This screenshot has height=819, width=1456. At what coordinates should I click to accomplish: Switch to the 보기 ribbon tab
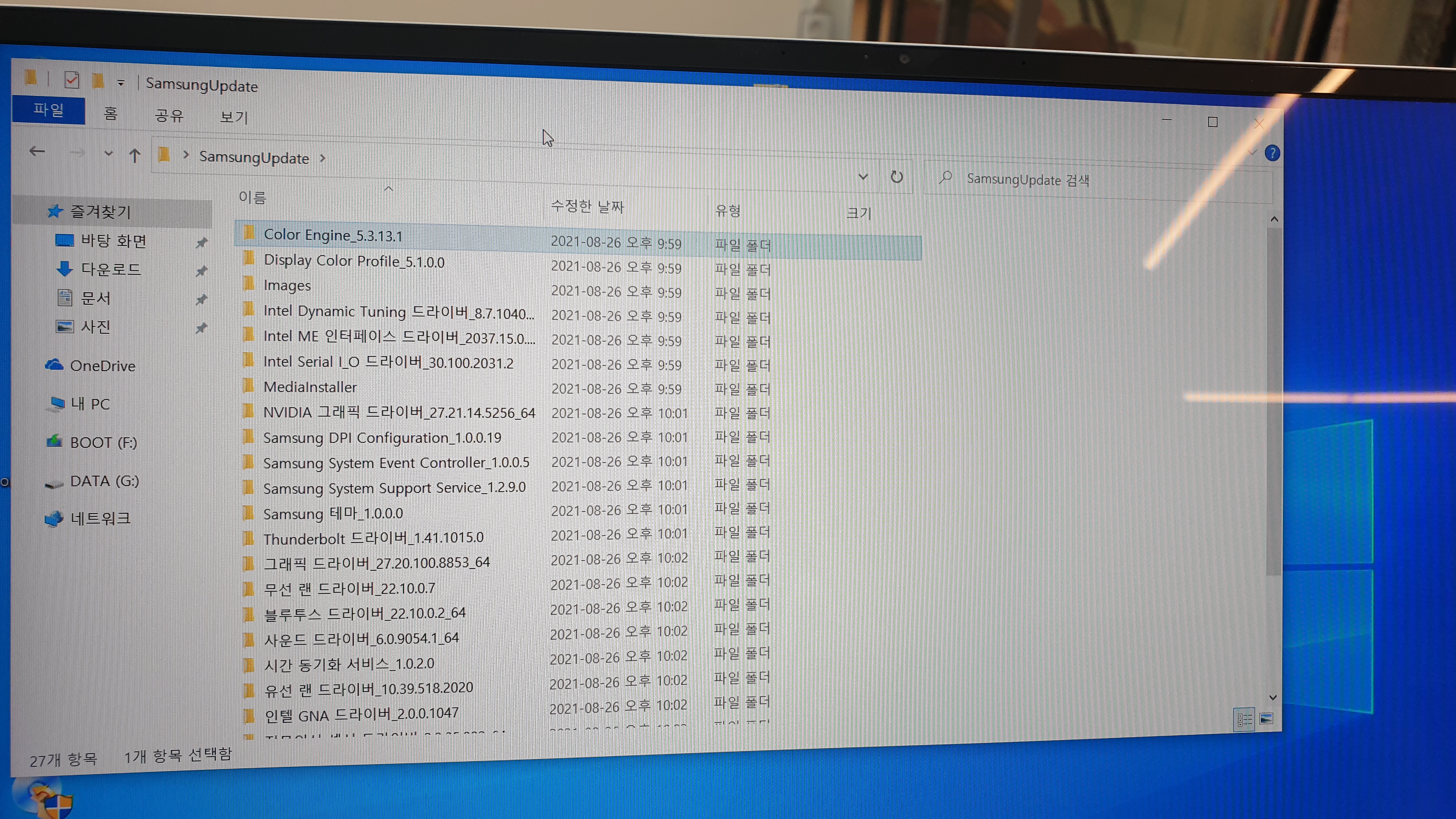[x=233, y=117]
